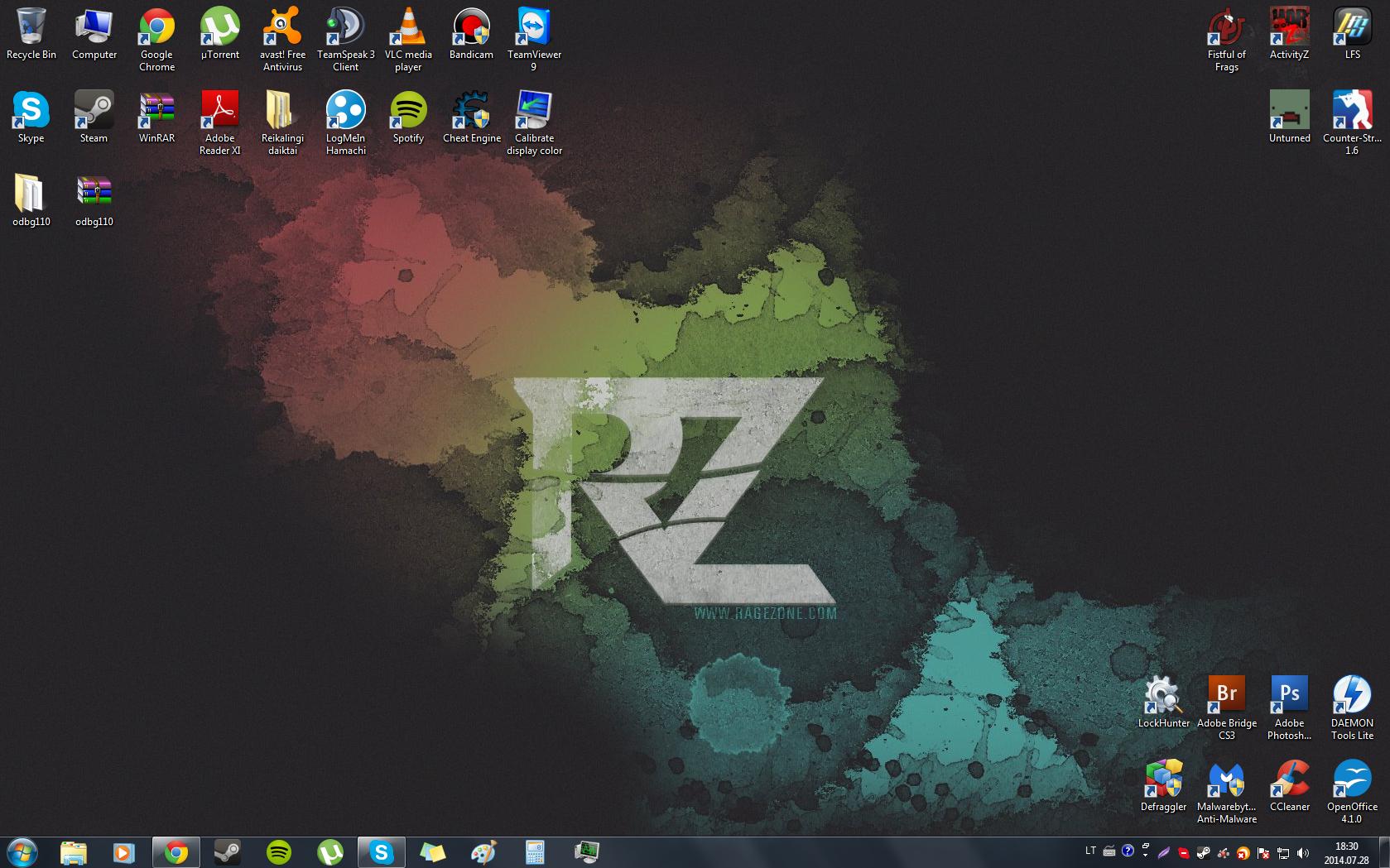Open the VLC media player shortcut
The width and height of the screenshot is (1390, 868).
tap(408, 28)
